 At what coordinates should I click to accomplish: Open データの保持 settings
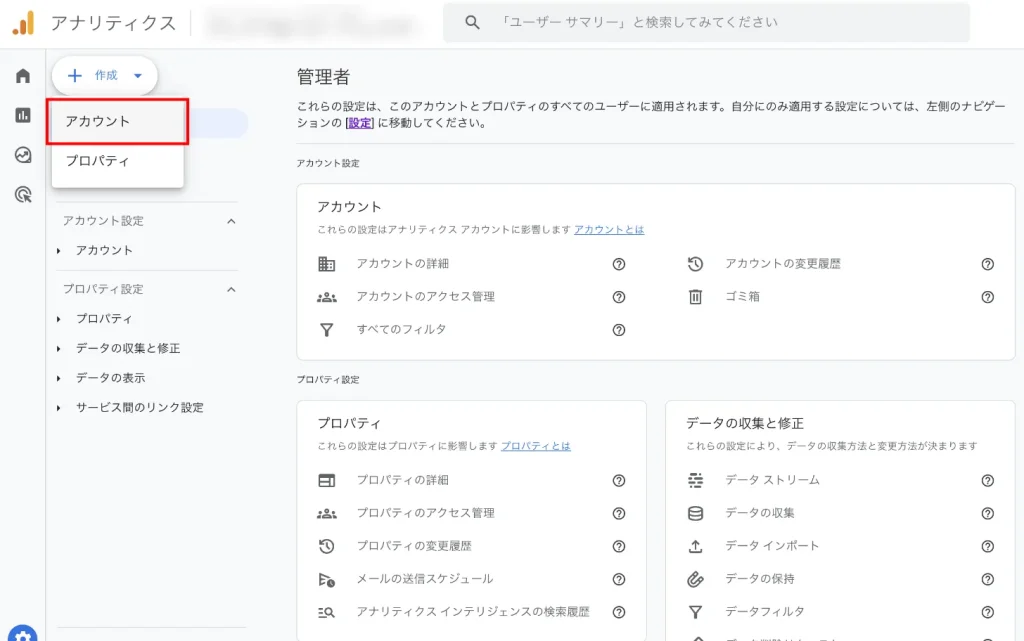click(x=760, y=579)
